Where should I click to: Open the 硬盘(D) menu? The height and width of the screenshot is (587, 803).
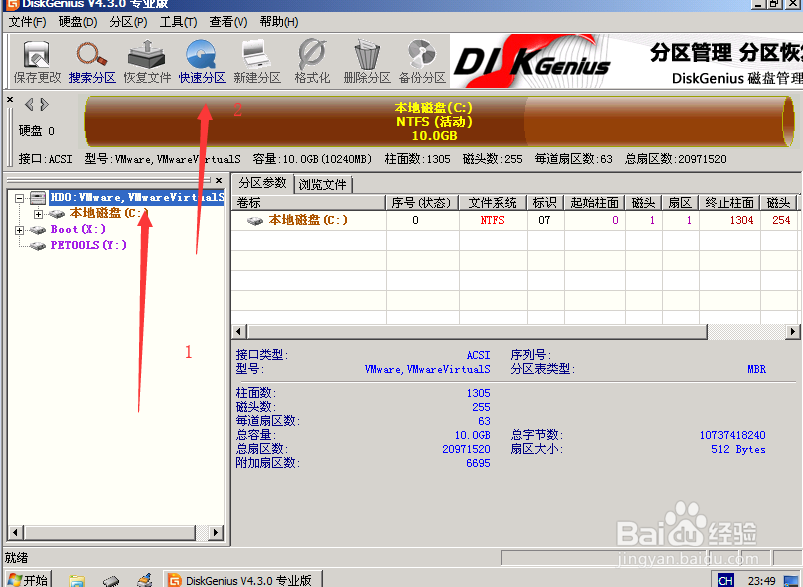(78, 22)
